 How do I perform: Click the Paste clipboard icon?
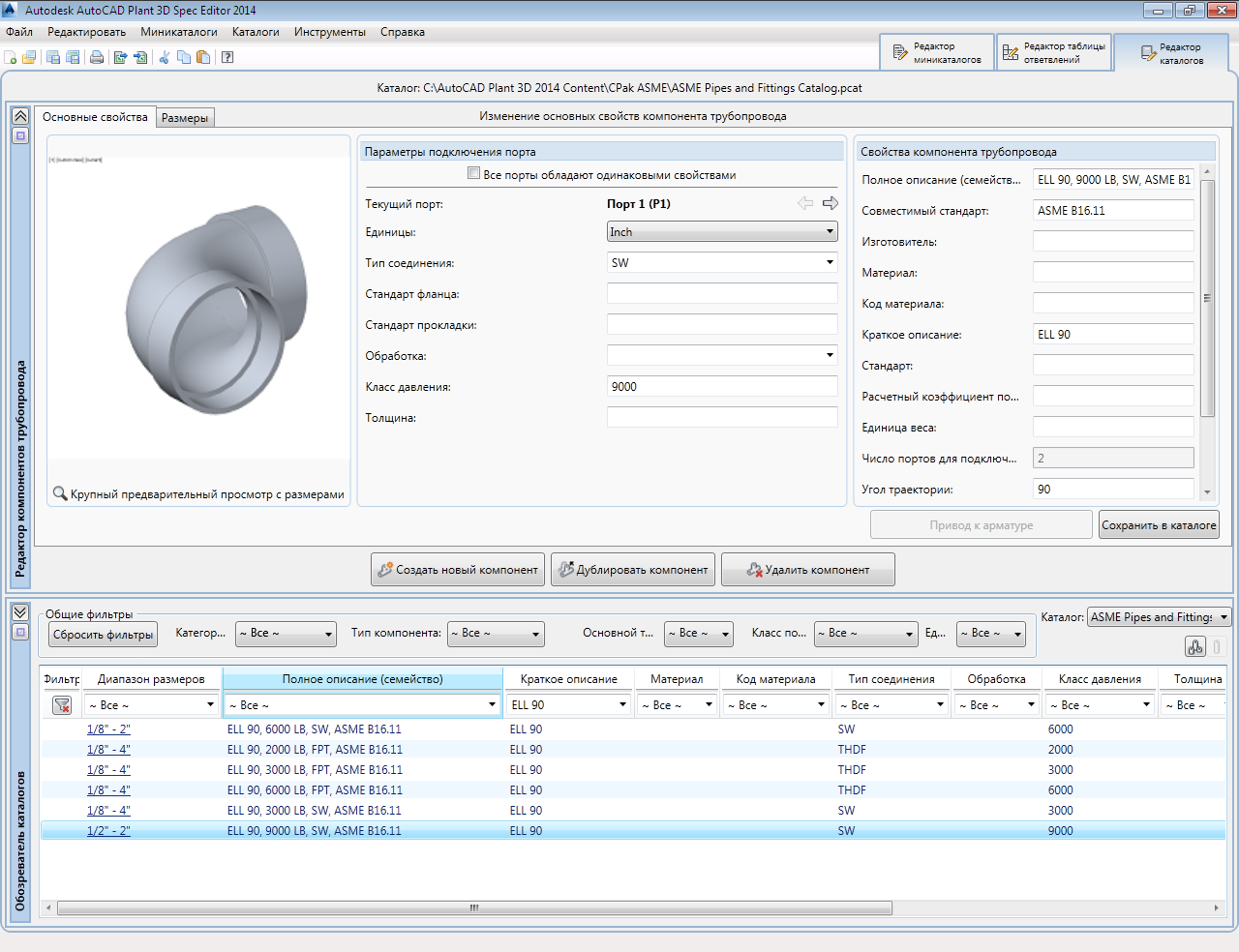click(203, 57)
